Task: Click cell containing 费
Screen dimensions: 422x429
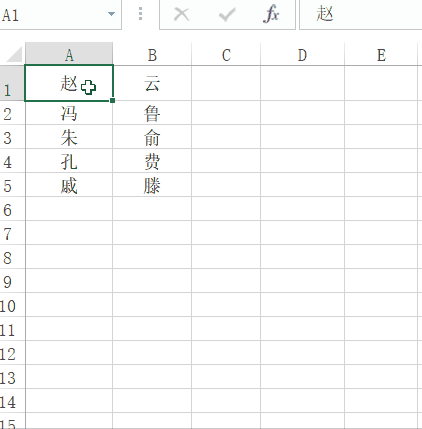Action: (152, 161)
